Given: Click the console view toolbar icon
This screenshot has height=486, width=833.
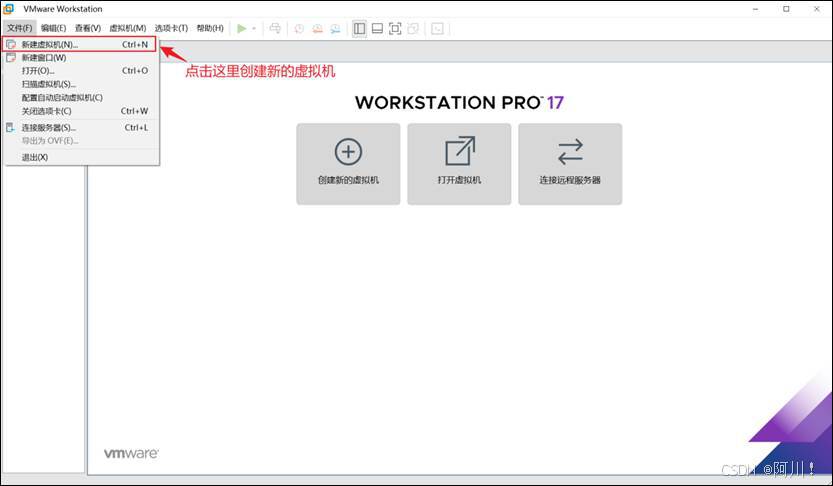Looking at the screenshot, I should 437,29.
